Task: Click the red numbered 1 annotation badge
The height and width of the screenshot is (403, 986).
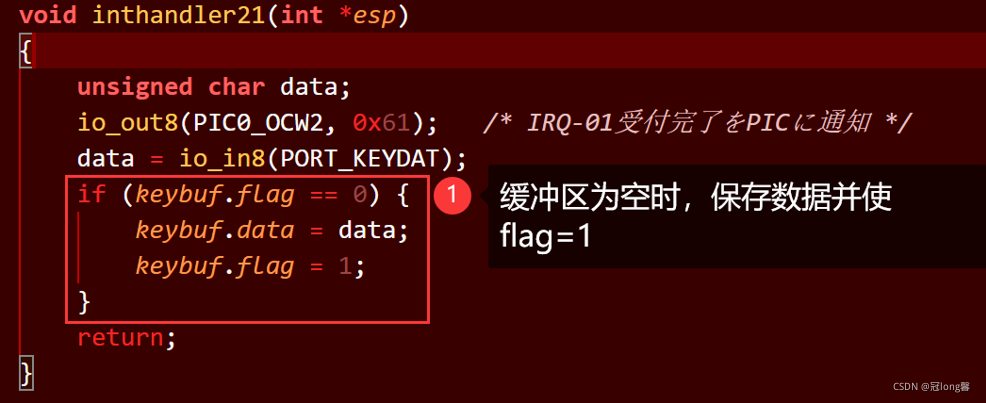Action: 453,197
